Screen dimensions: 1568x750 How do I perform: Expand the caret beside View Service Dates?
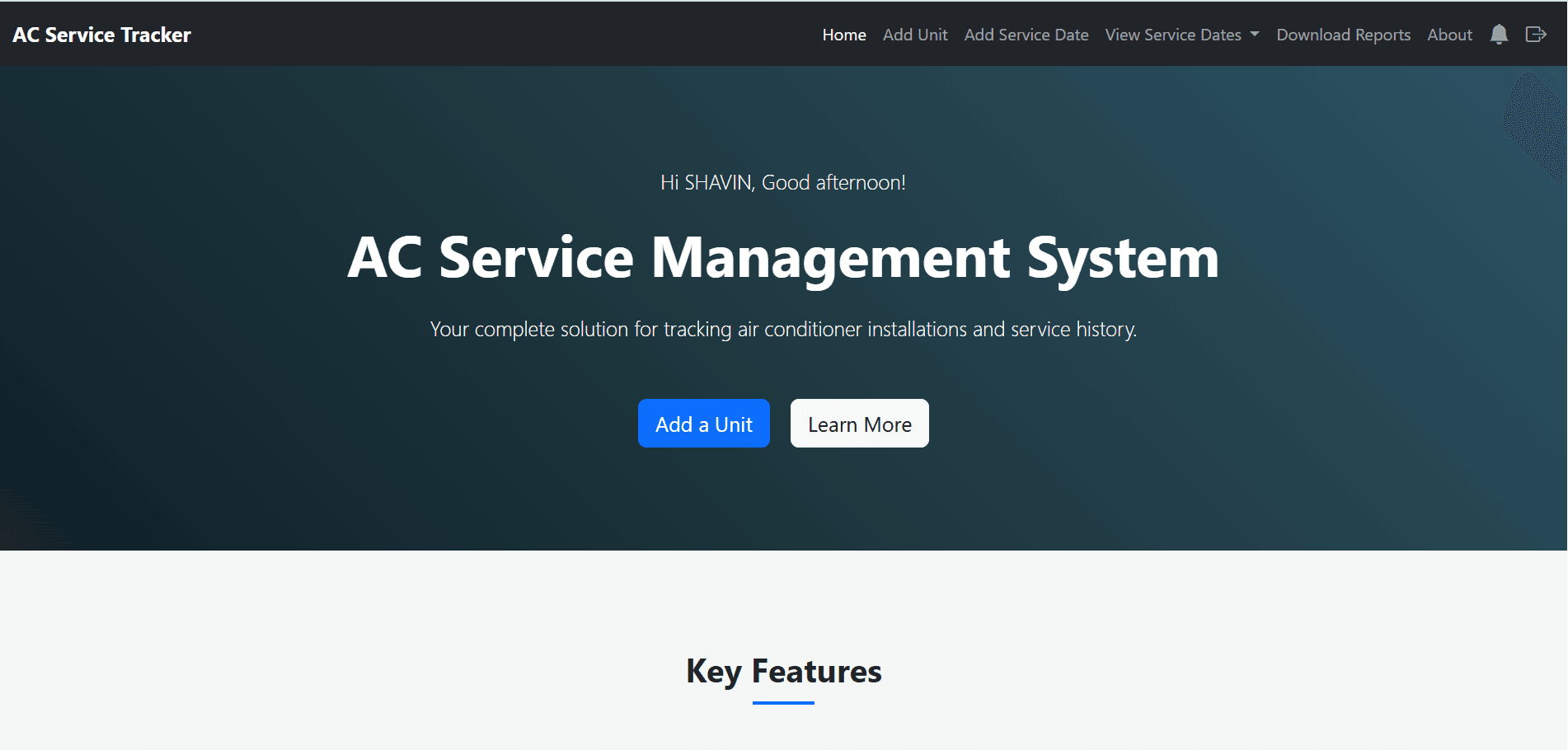pyautogui.click(x=1255, y=35)
